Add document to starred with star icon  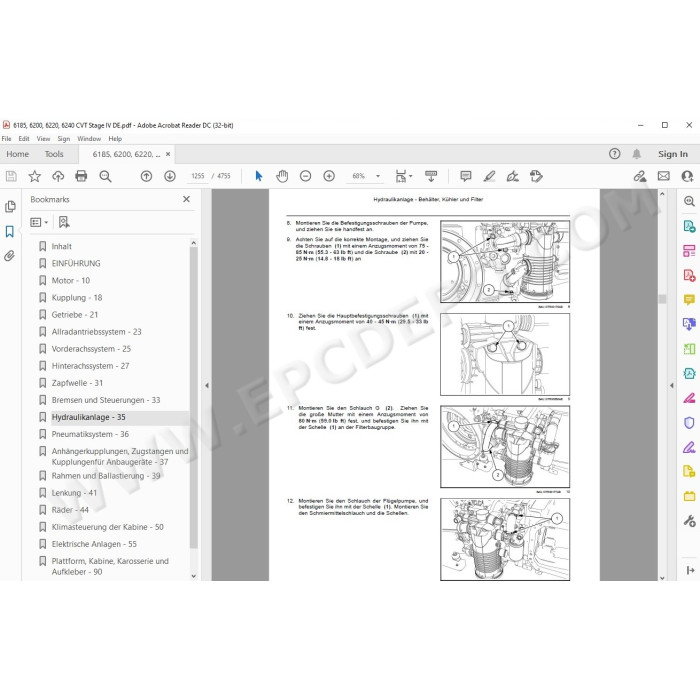34,176
